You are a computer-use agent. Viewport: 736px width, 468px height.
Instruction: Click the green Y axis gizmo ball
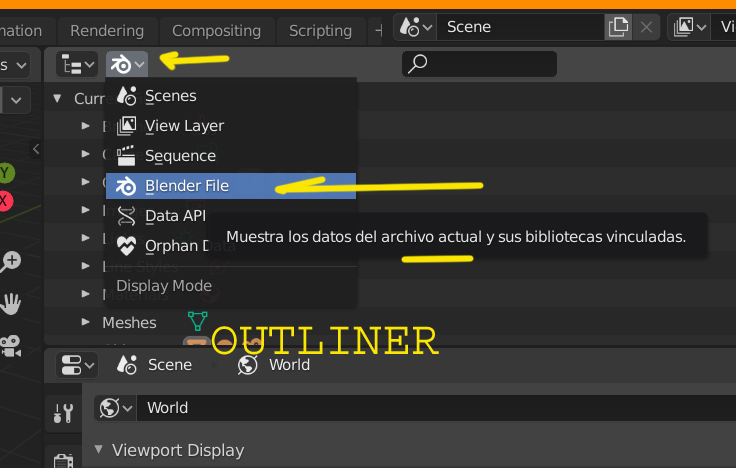tap(6, 174)
